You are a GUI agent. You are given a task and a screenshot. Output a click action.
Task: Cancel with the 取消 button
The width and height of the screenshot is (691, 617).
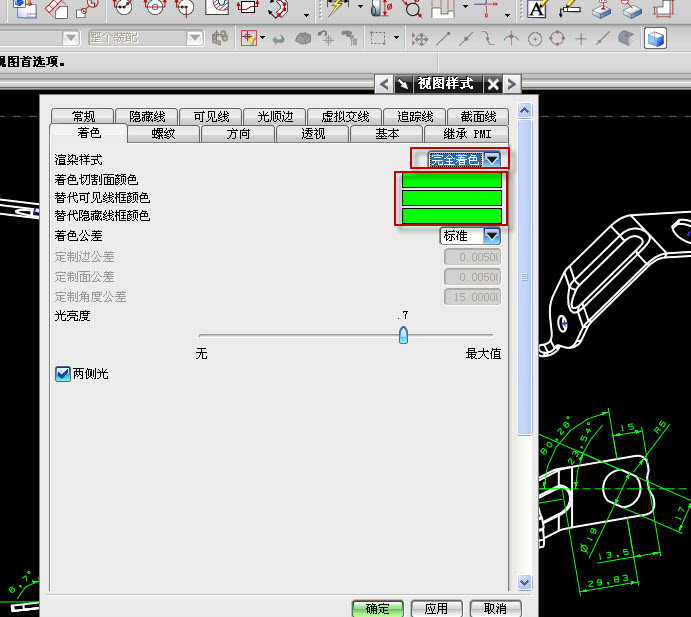point(495,609)
